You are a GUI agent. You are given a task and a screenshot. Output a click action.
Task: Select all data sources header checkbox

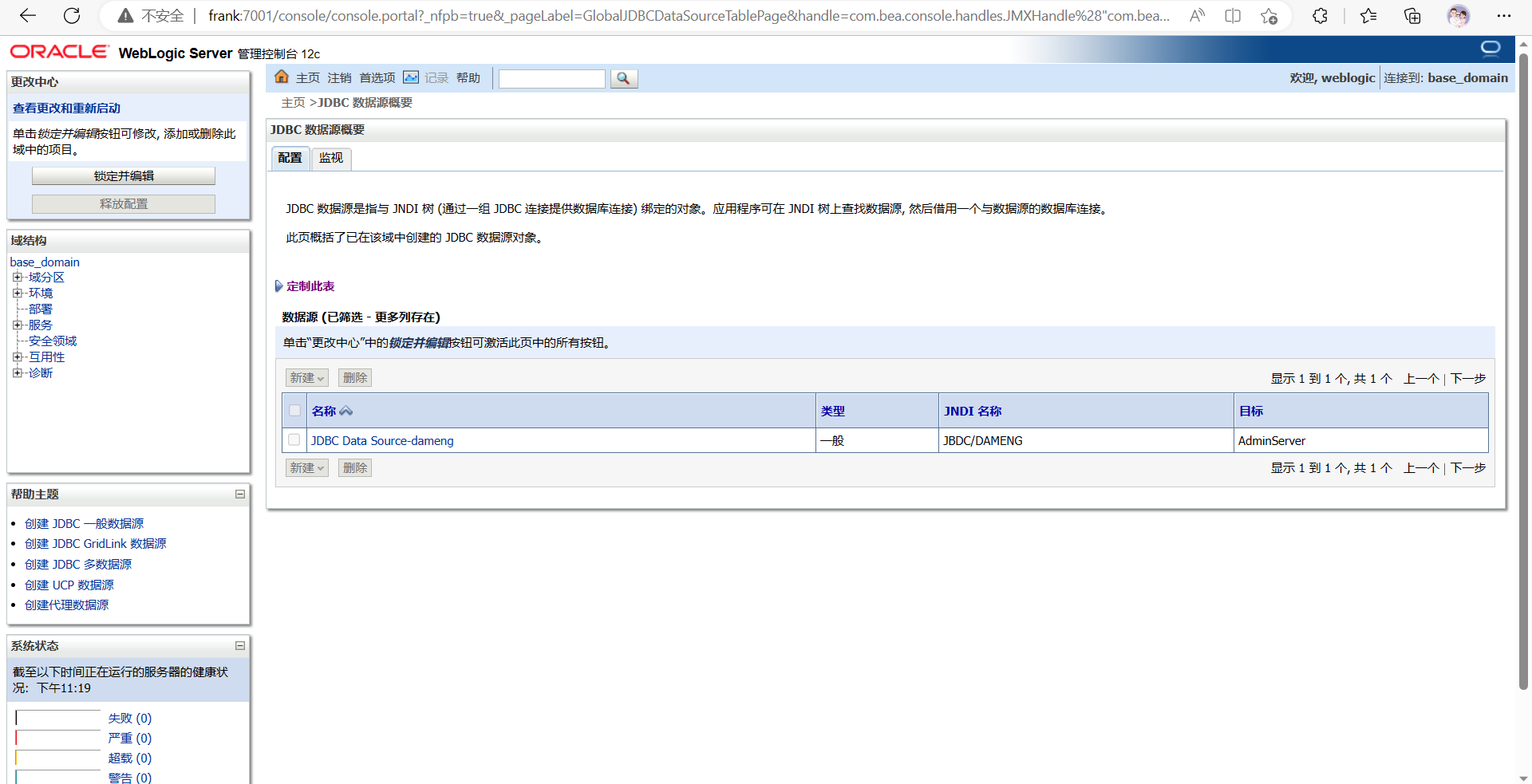[x=295, y=410]
